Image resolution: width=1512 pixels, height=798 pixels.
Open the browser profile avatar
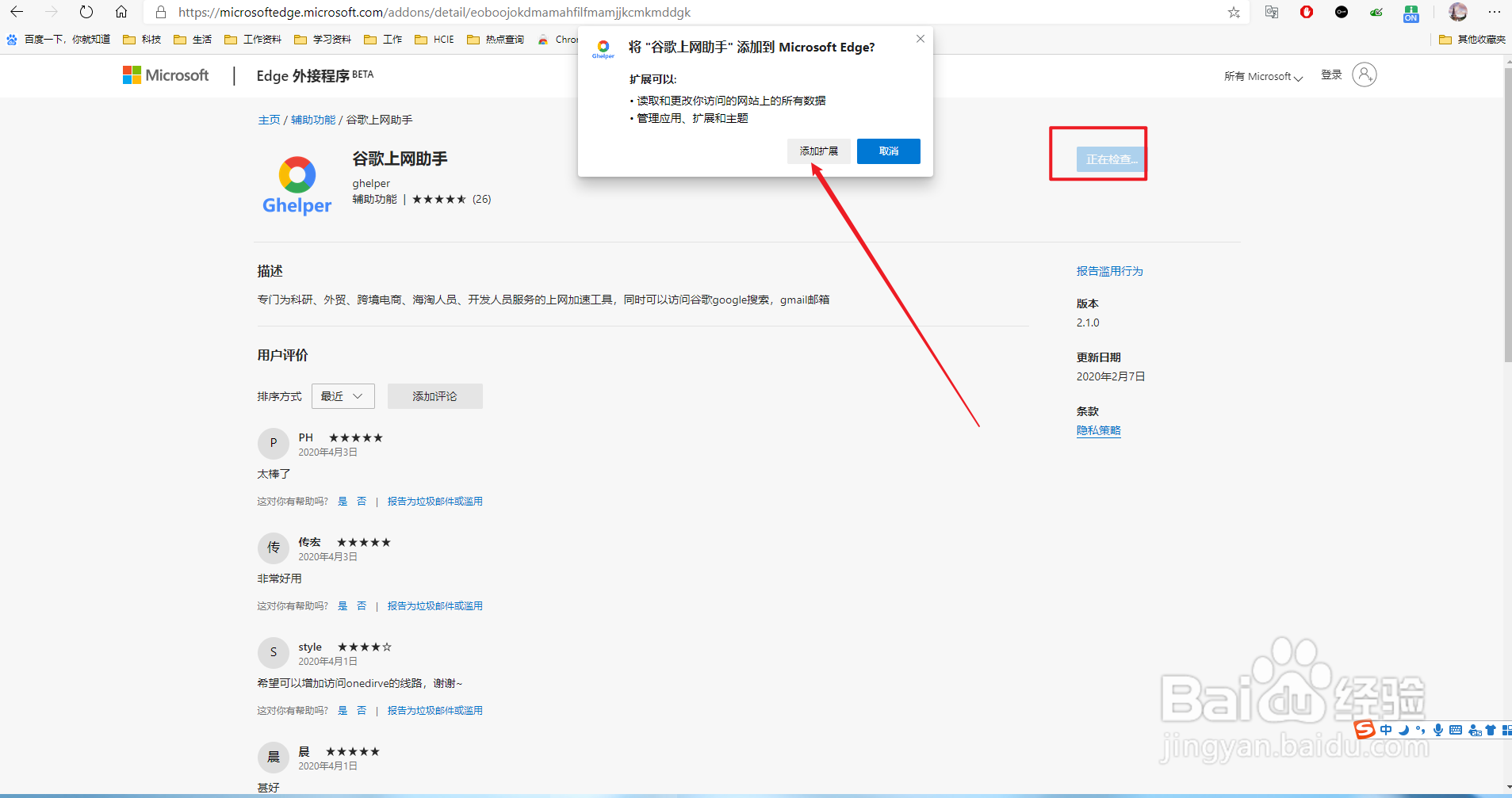point(1458,12)
